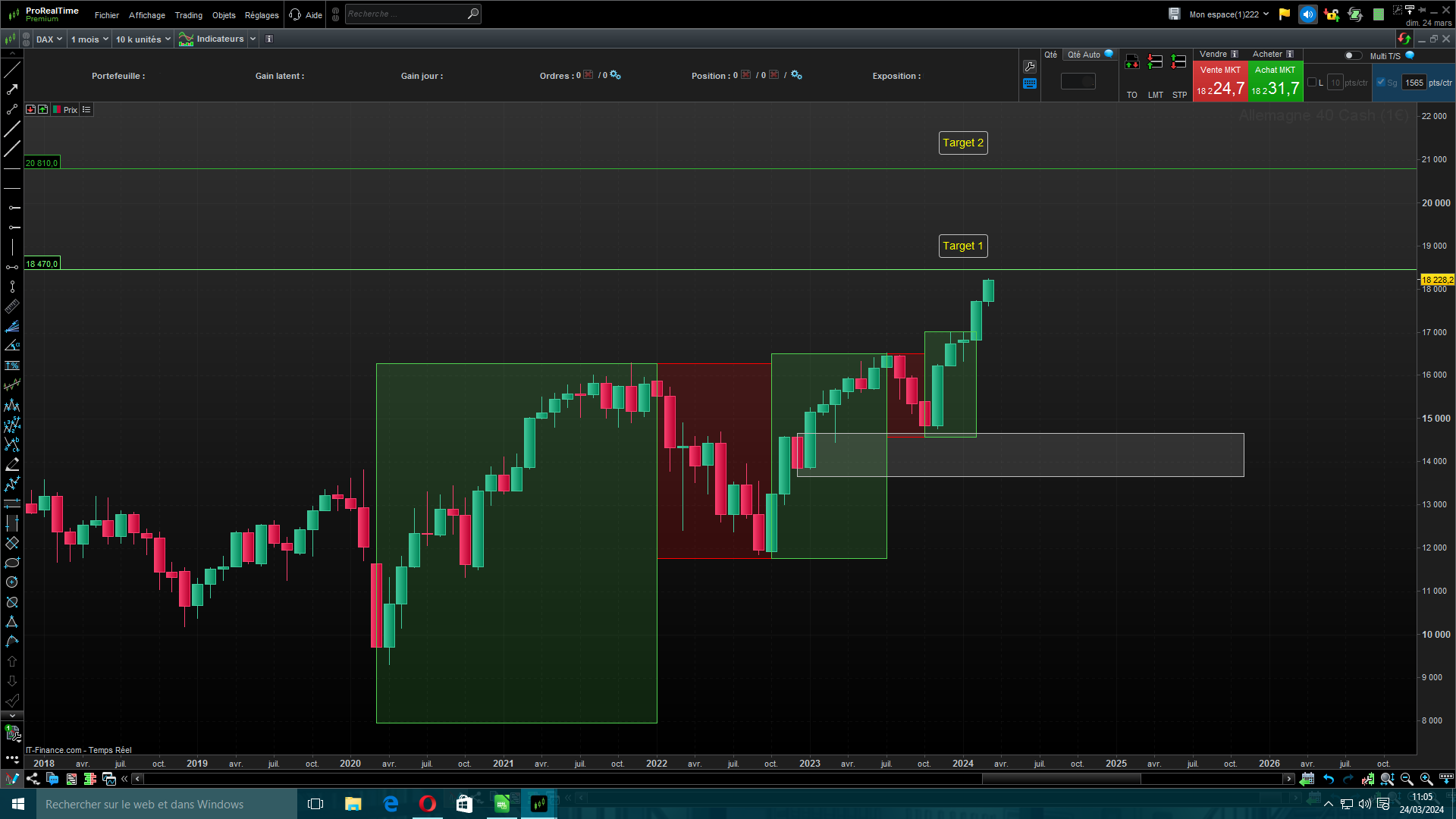Image resolution: width=1456 pixels, height=819 pixels.
Task: Open the 10 k unités dropdown
Action: tap(143, 39)
